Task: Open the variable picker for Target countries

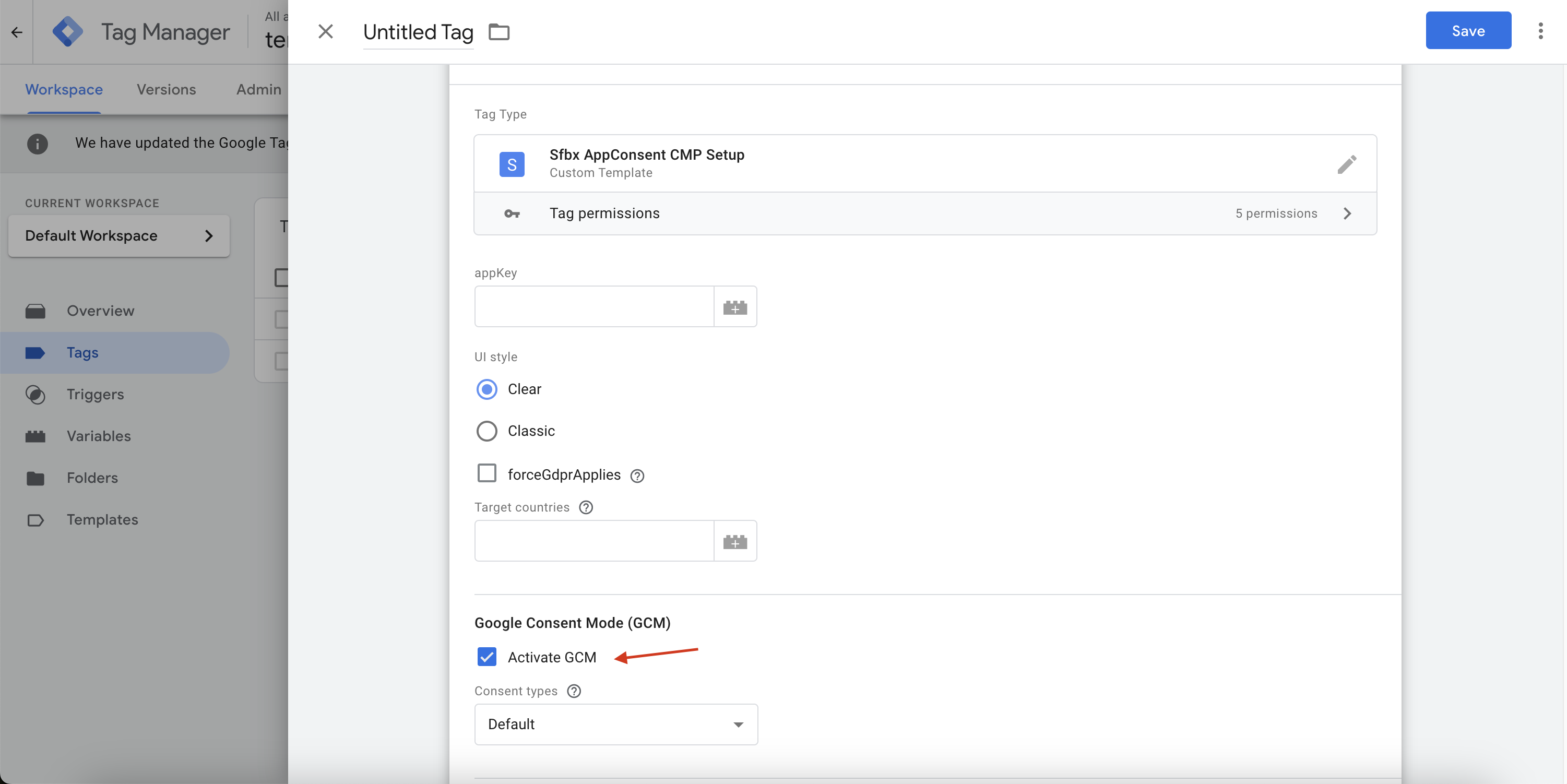Action: click(735, 541)
